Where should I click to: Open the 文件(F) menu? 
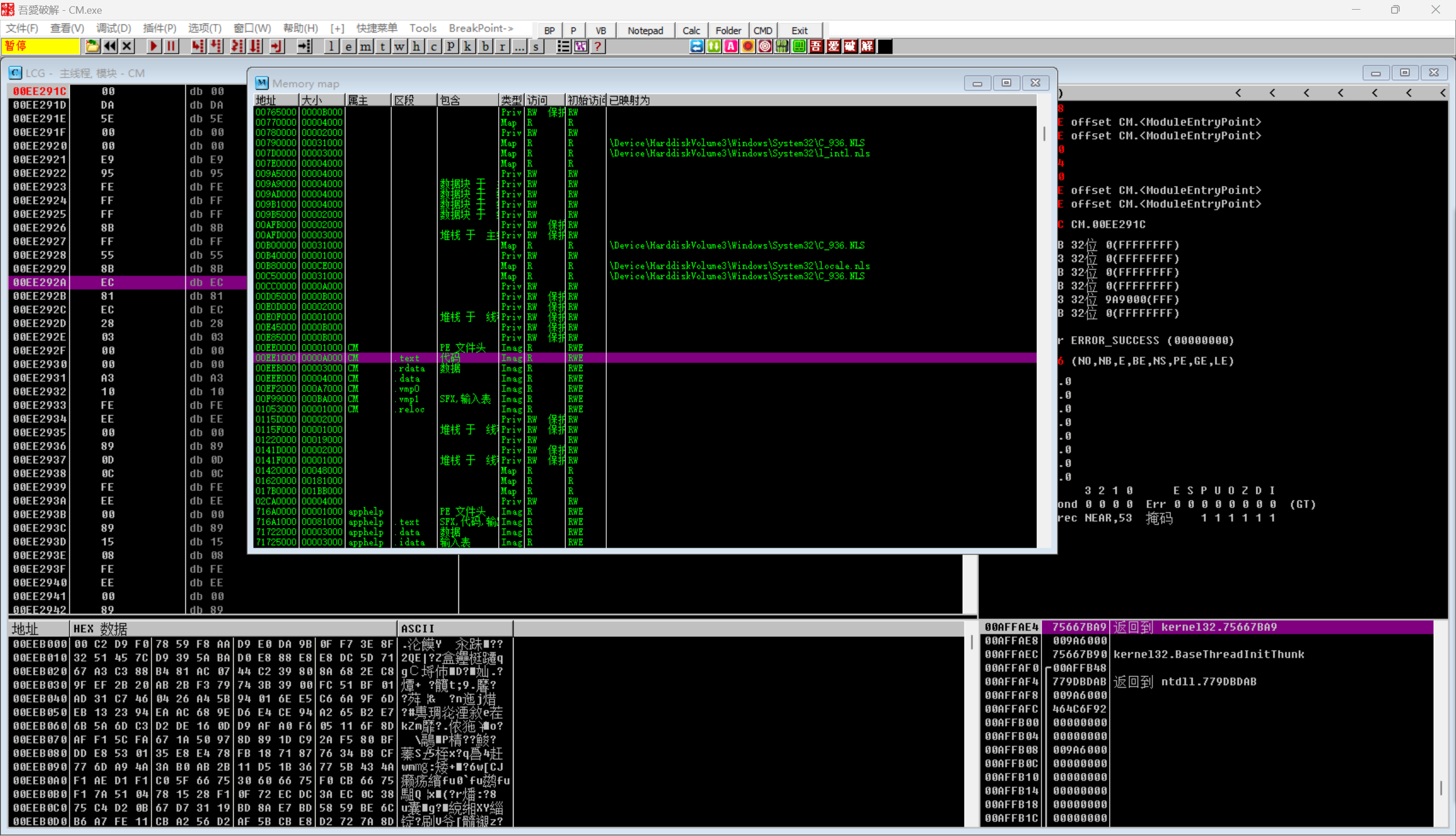pos(22,28)
